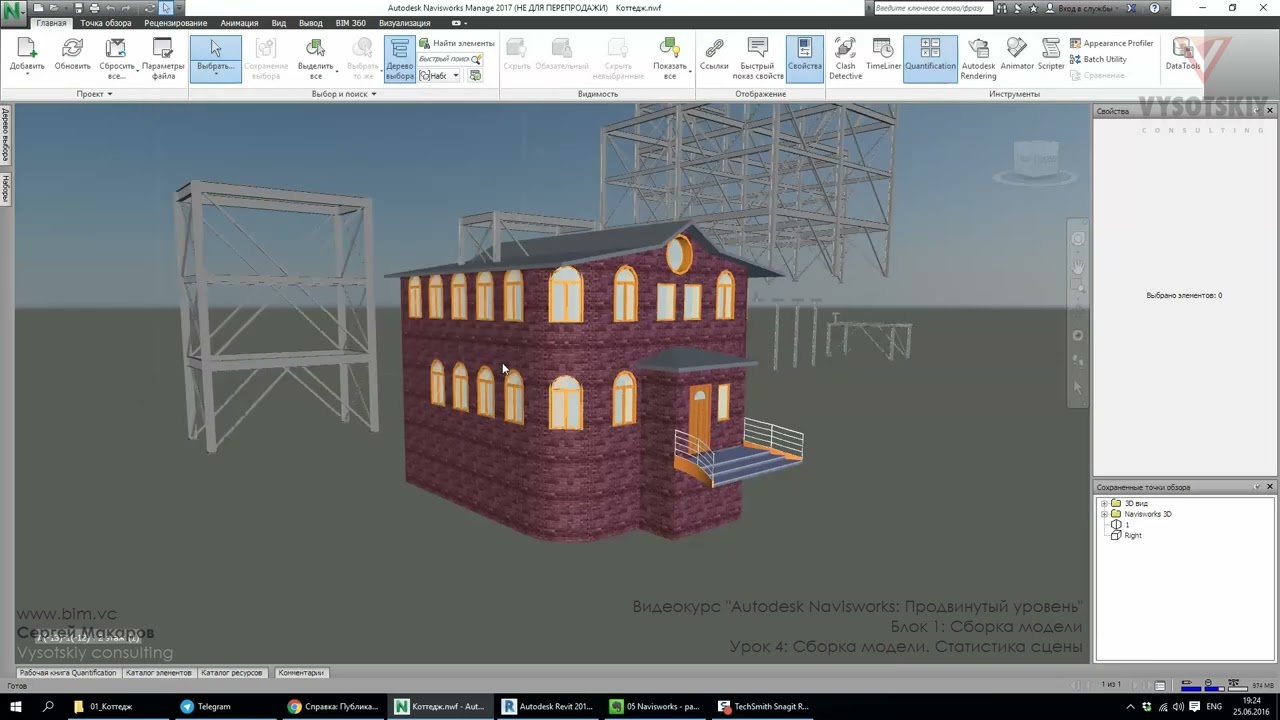1280x720 pixels.
Task: Open the Clash Detective tool
Action: 845,58
